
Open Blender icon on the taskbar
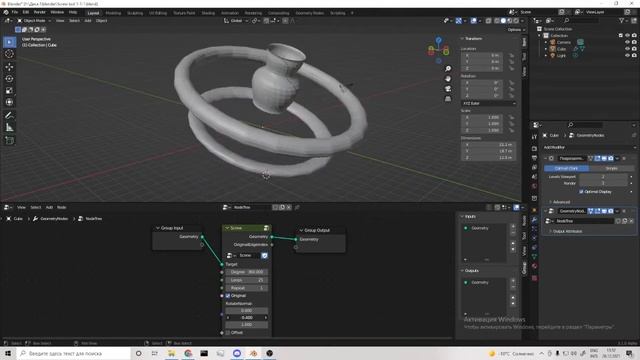[253, 353]
